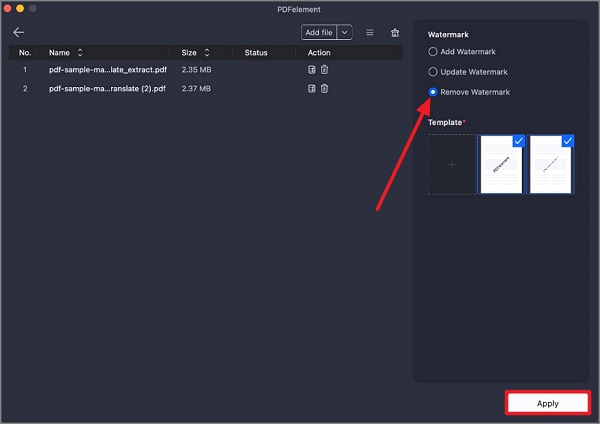Image resolution: width=600 pixels, height=424 pixels.
Task: Open the Add file dropdown arrow
Action: click(x=344, y=33)
